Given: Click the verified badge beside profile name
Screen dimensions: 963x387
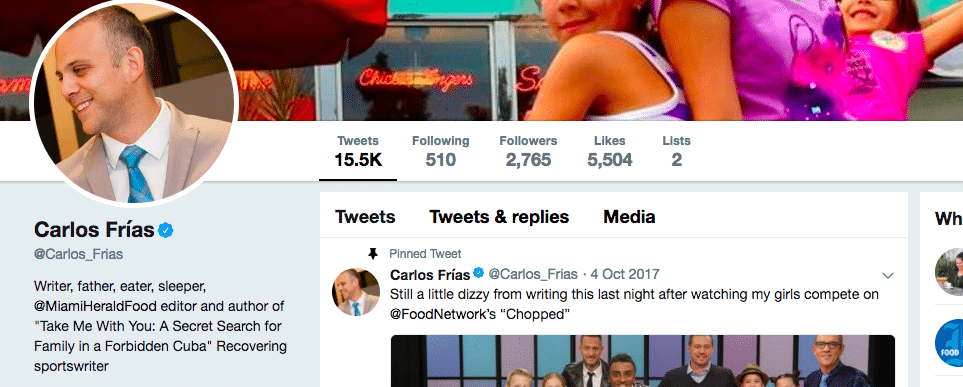Looking at the screenshot, I should [x=166, y=230].
